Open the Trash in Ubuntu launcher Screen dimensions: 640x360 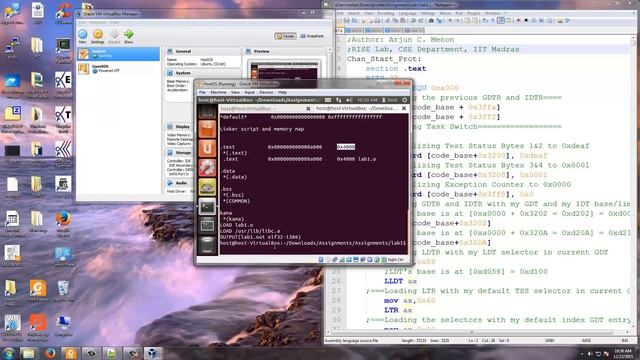coord(207,244)
